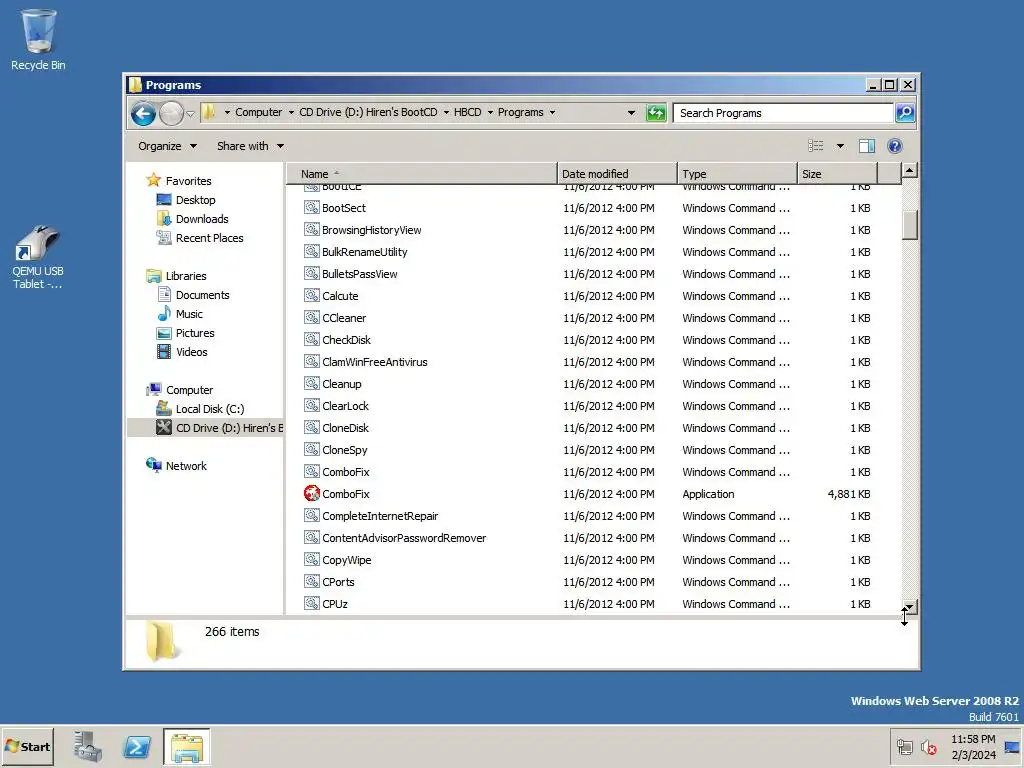
Task: Sort by the Type column header
Action: tap(737, 174)
